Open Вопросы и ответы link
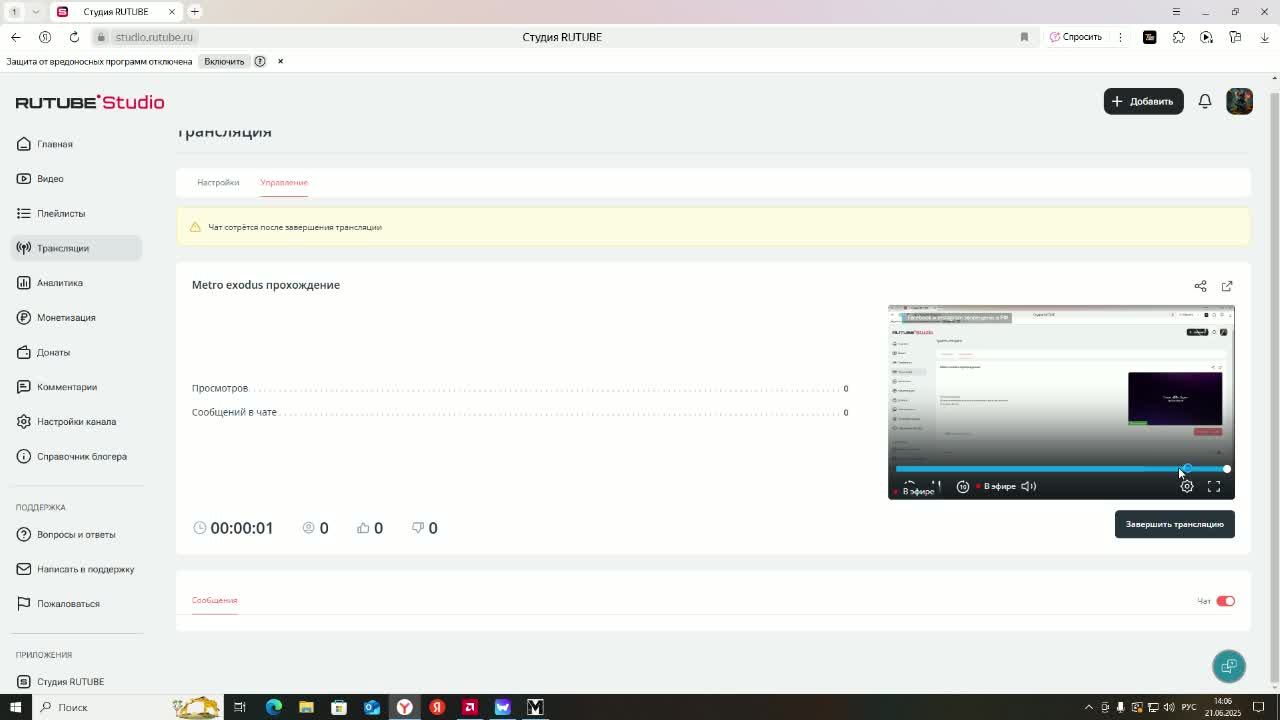 76,534
